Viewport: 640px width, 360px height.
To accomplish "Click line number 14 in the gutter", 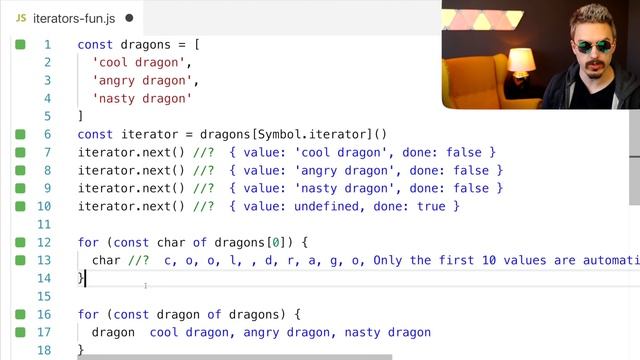I will point(44,278).
